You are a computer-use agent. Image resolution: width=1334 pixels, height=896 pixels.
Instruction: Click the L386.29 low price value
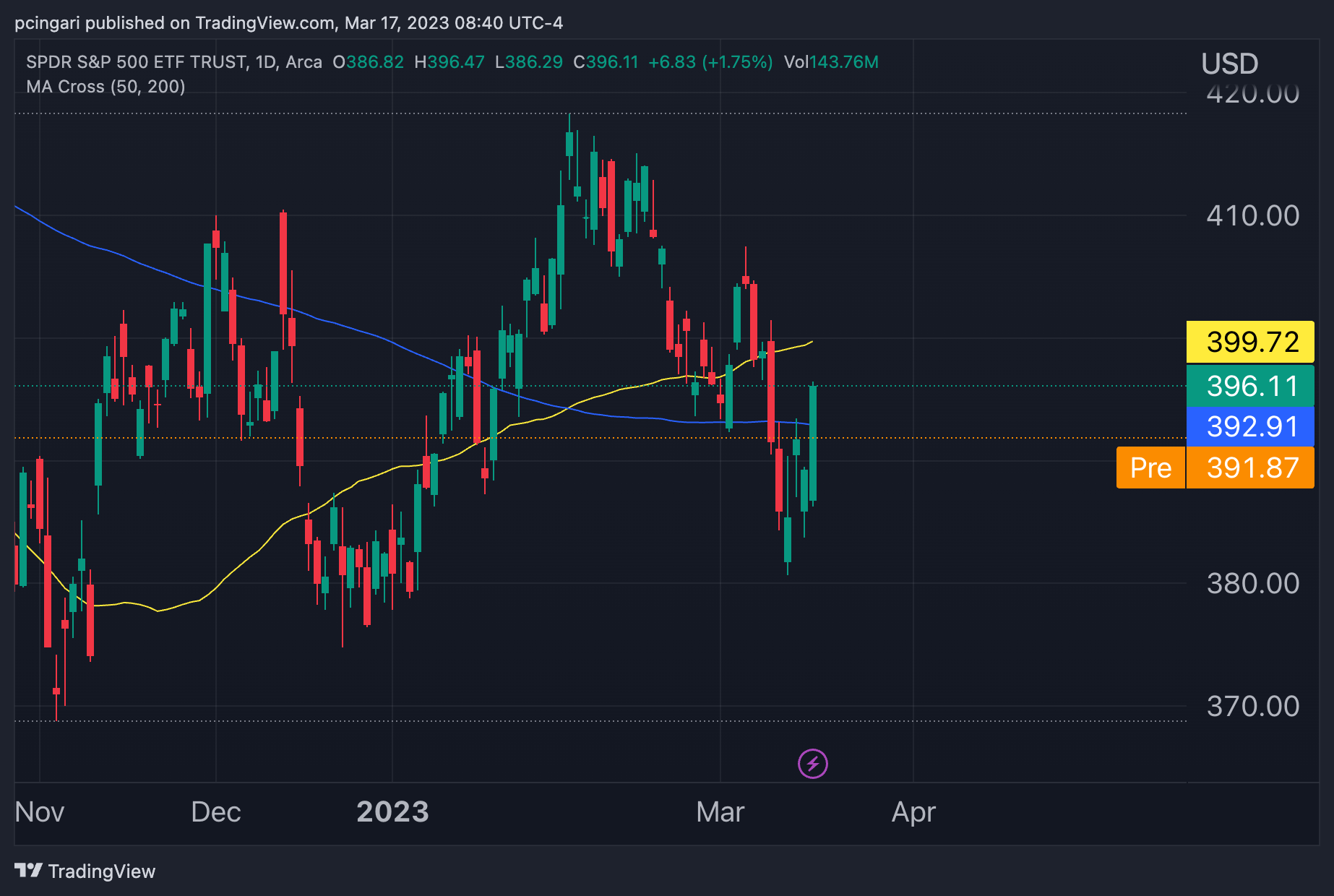pos(528,62)
